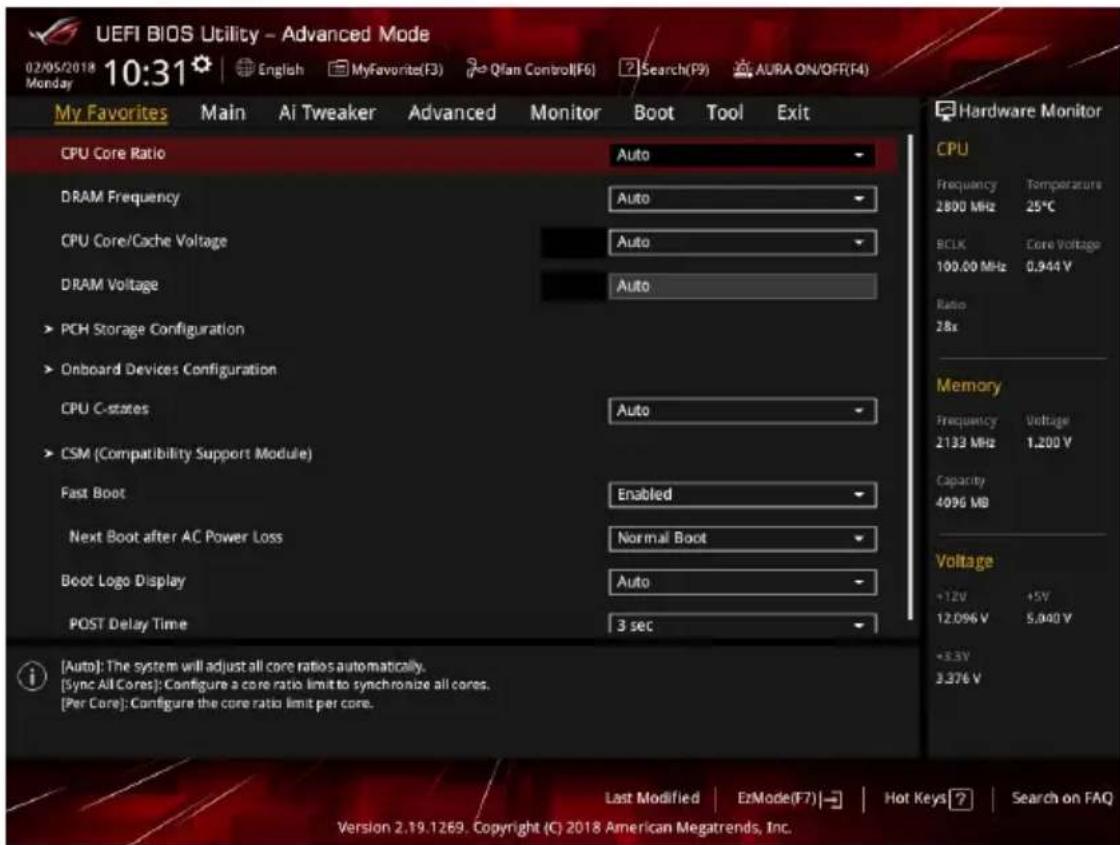This screenshot has width=1120, height=845.
Task: Click the CPU frequency value 2800 MHz
Action: (966, 207)
